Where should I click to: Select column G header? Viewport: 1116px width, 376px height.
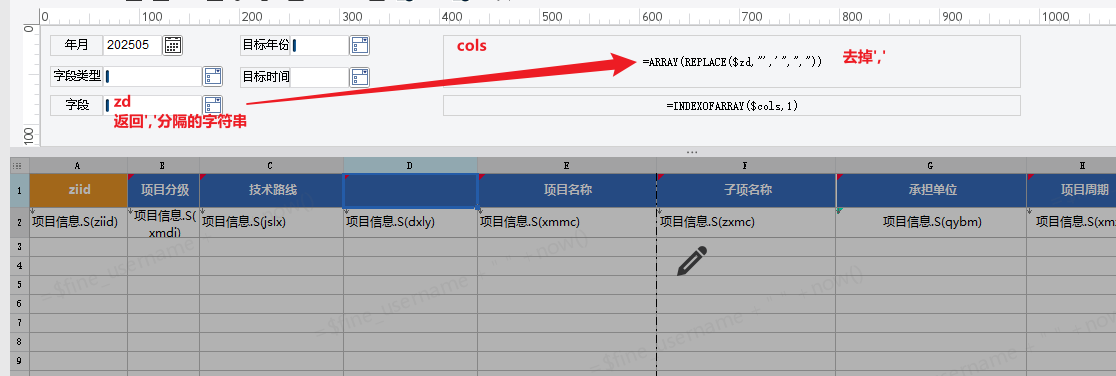pos(931,165)
